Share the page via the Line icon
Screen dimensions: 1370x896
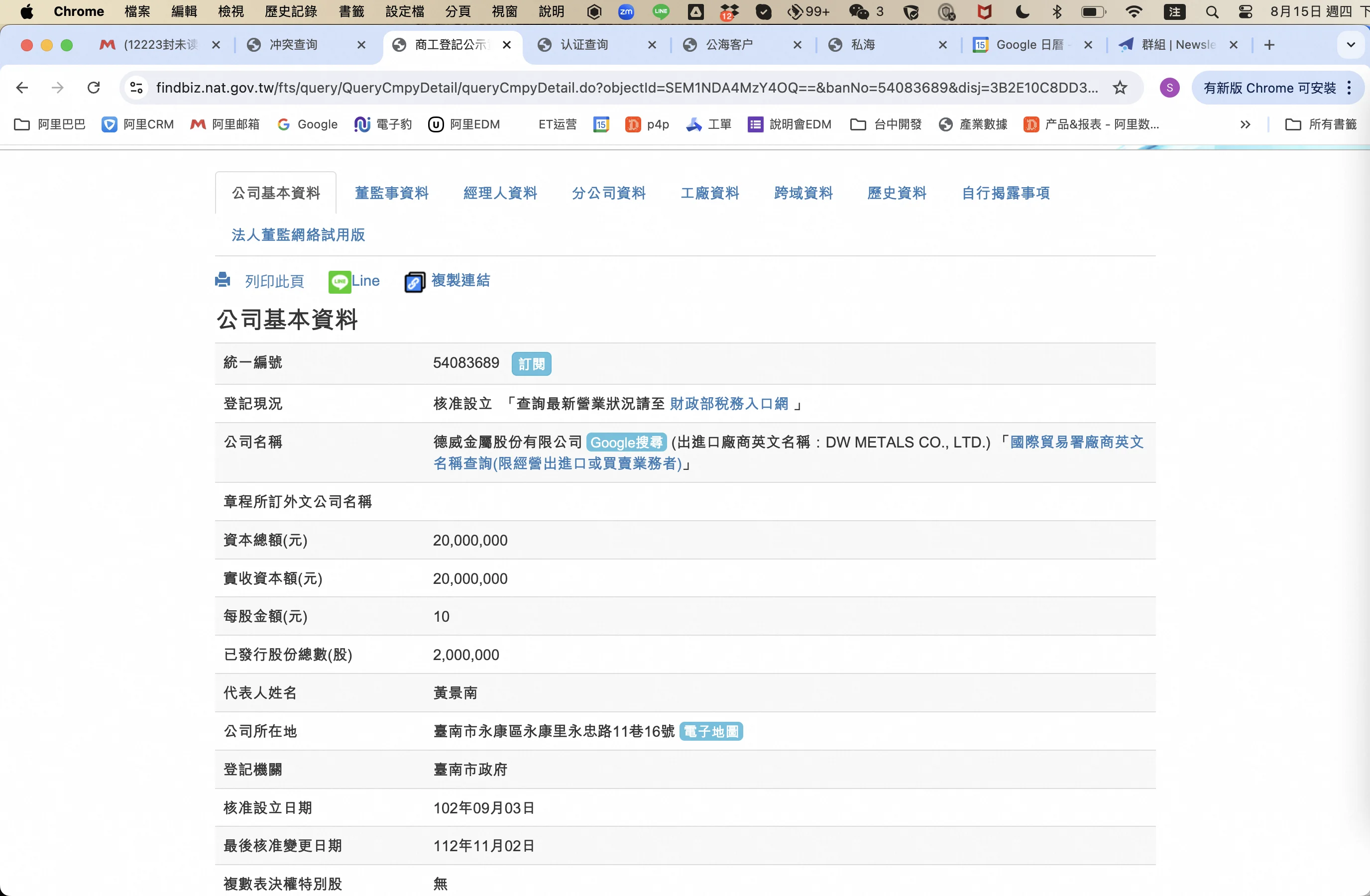pyautogui.click(x=340, y=281)
